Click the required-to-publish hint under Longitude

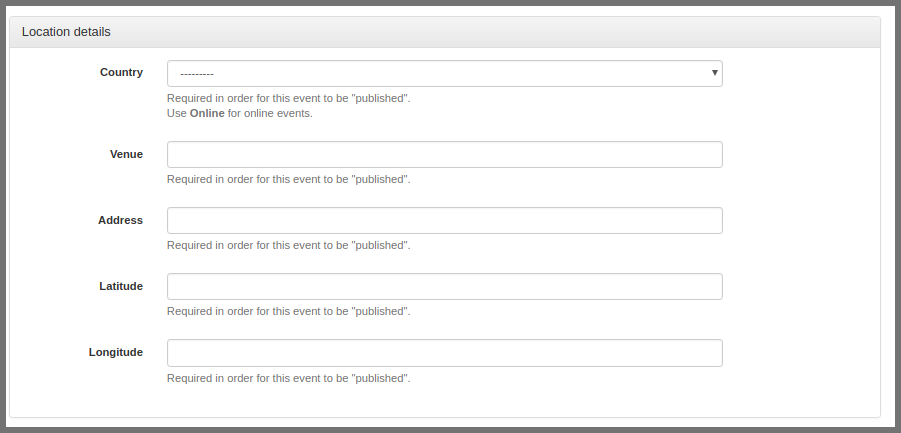tap(288, 378)
